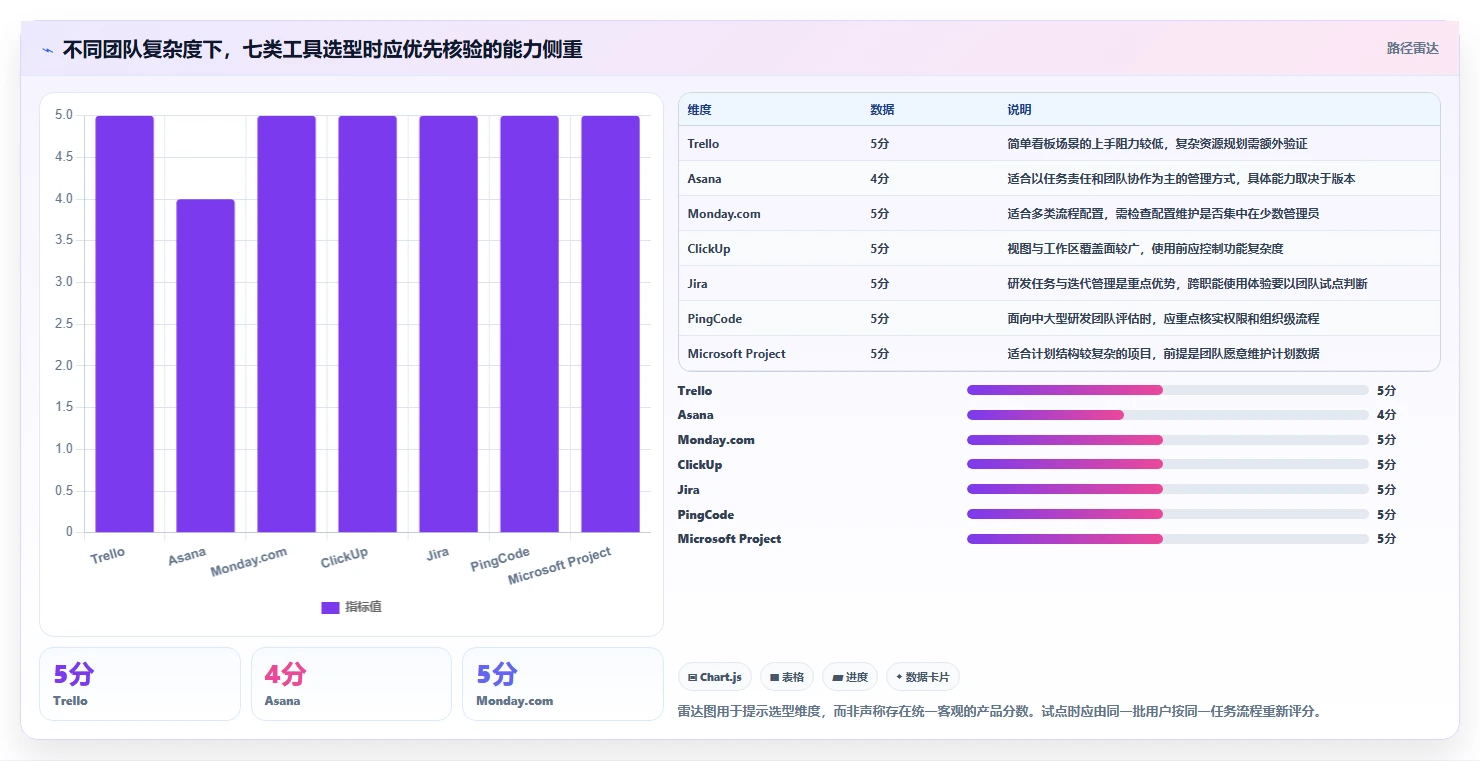Click the description starting 适合多类流程配置
1480x761 pixels.
(1163, 214)
